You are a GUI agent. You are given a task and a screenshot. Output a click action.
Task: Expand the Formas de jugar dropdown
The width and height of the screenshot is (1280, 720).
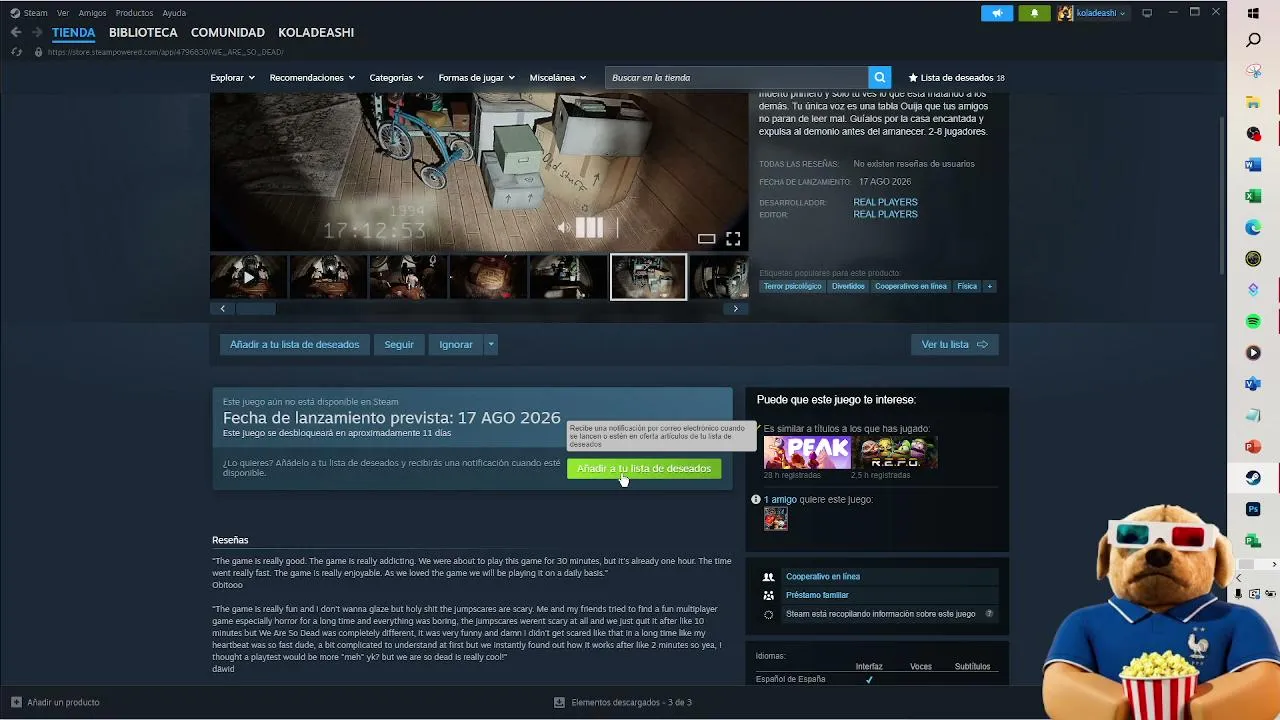coord(476,77)
